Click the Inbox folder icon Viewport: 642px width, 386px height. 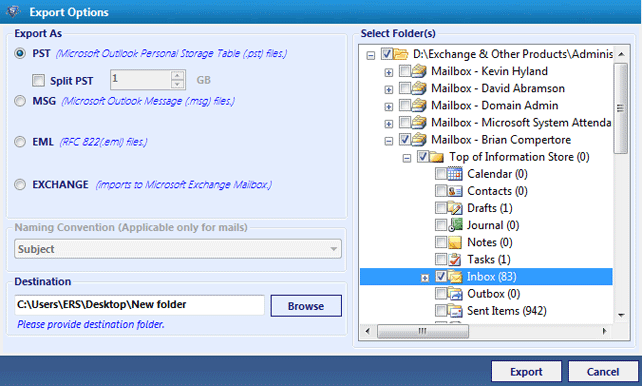(455, 277)
